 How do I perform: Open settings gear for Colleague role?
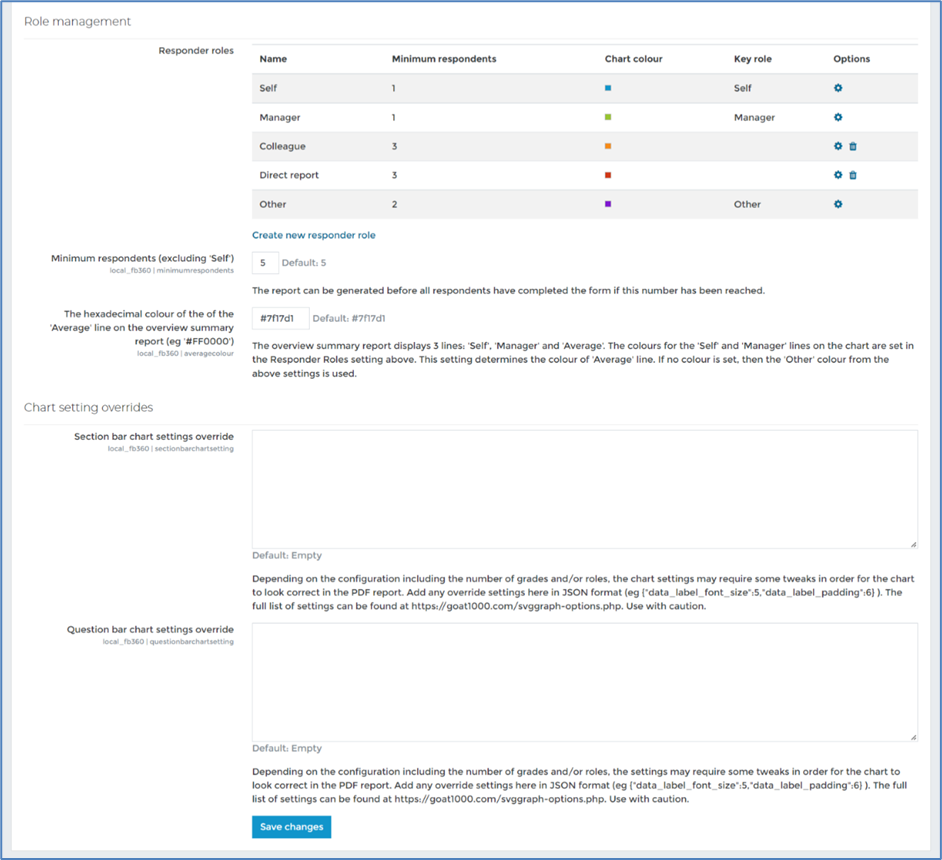(838, 146)
